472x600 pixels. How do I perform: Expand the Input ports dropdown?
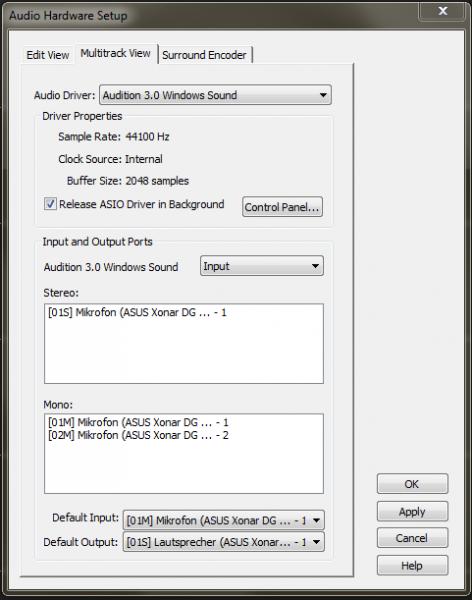[261, 266]
